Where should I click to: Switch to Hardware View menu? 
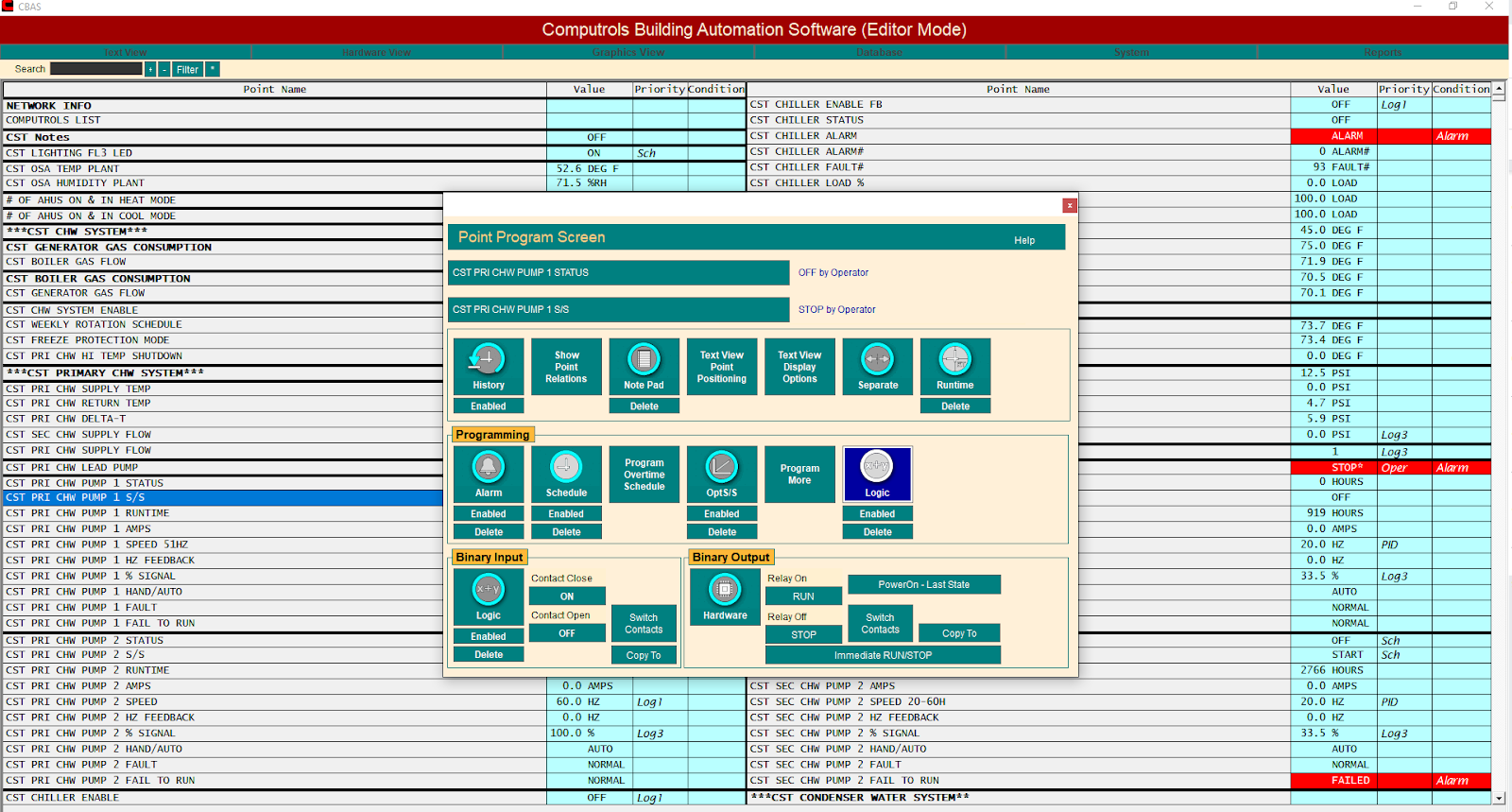pyautogui.click(x=376, y=52)
